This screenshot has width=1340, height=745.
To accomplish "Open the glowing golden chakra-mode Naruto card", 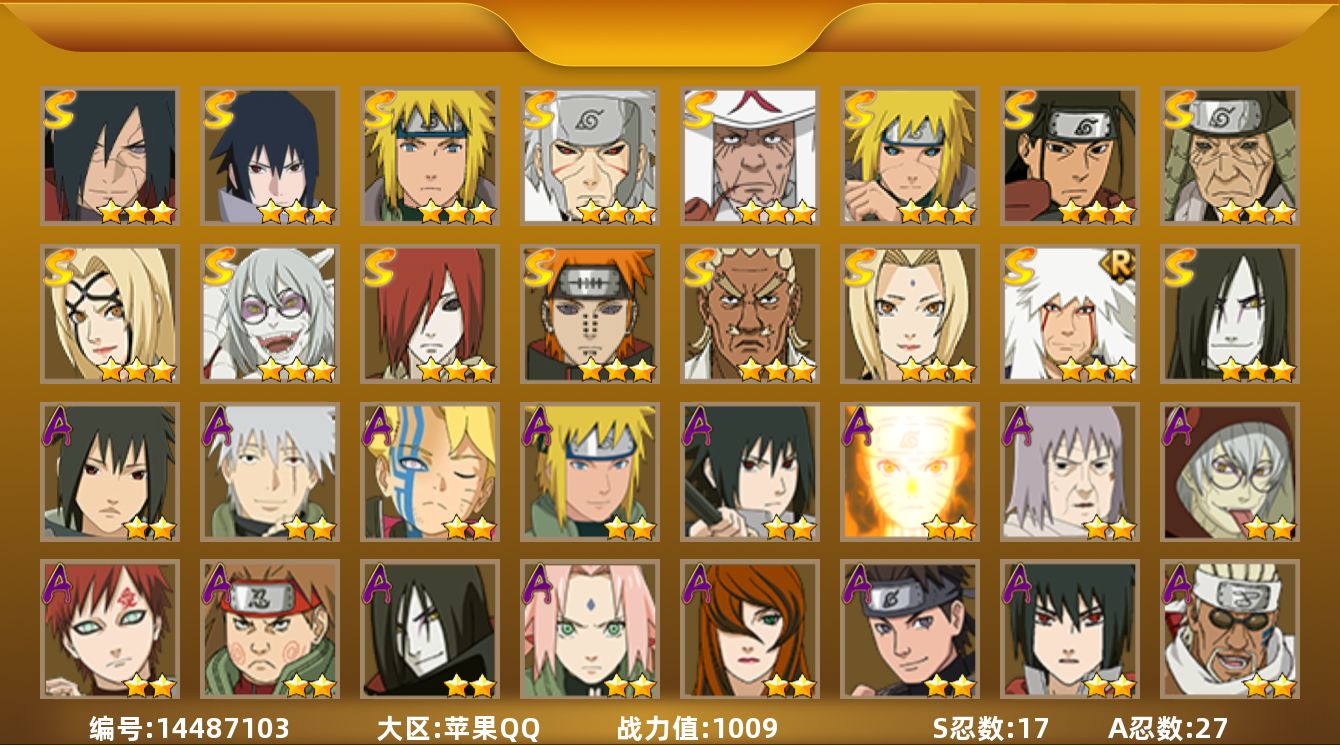I will coord(910,472).
